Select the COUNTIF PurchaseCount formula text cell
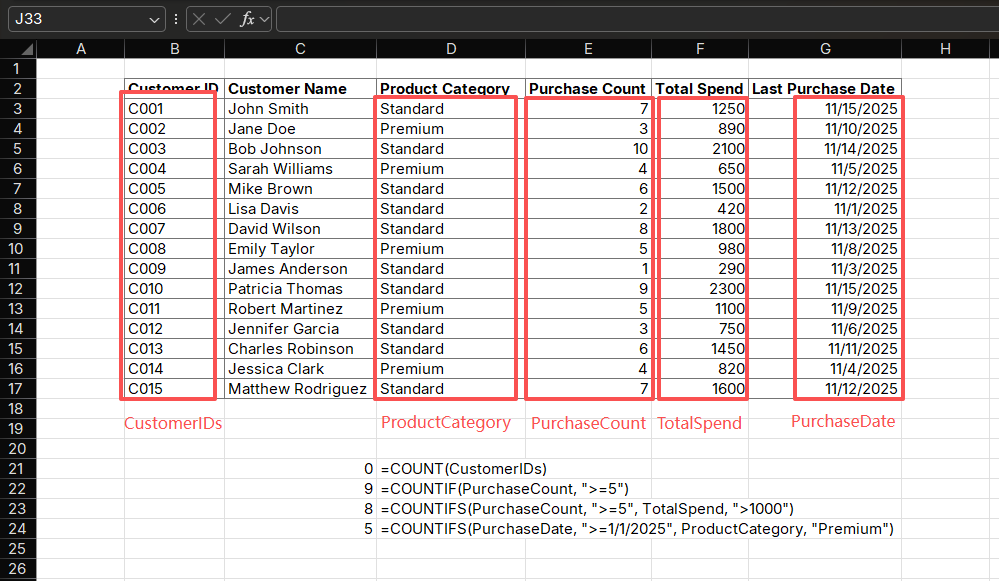 505,489
